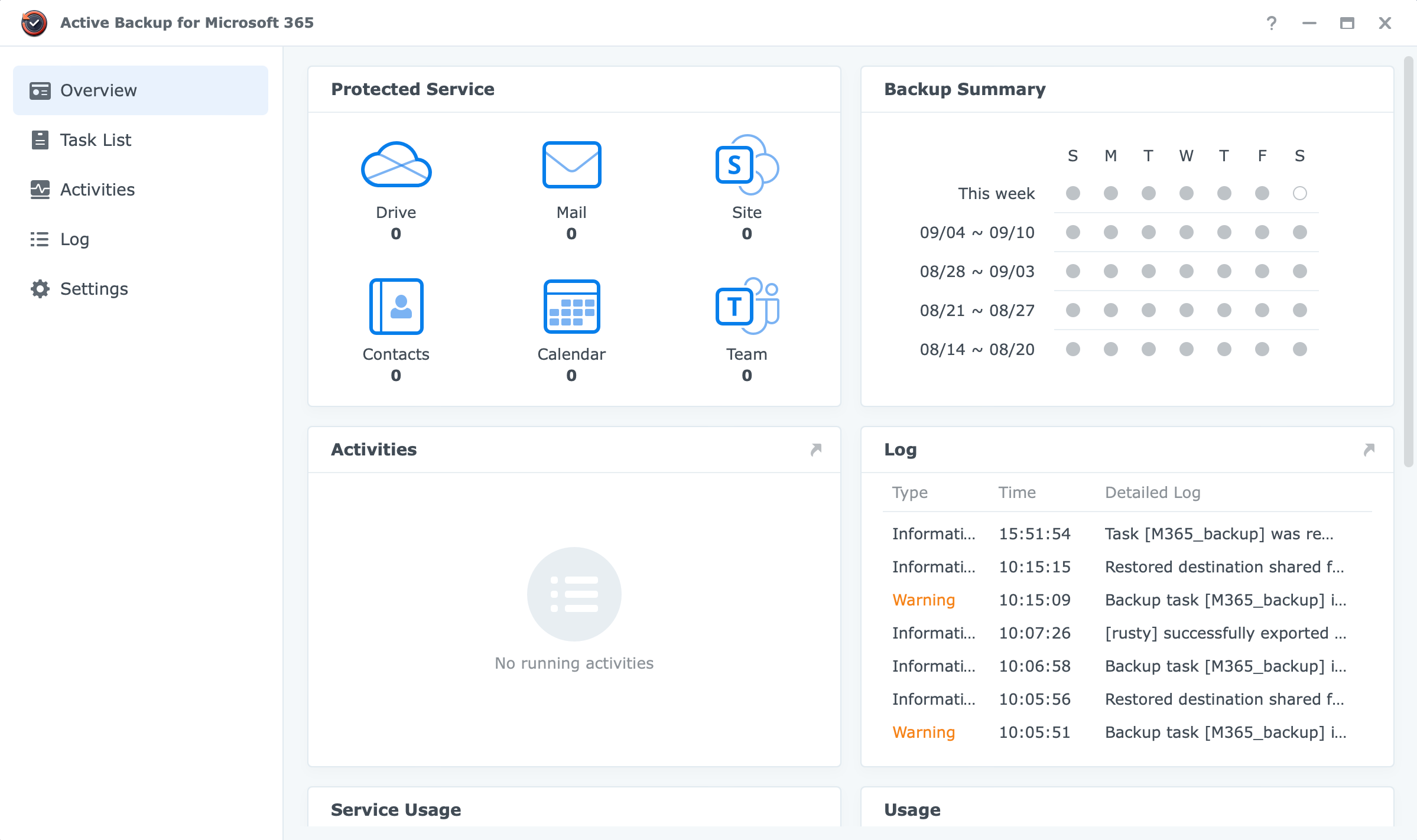Click the SharePoint Site icon
The width and height of the screenshot is (1417, 840).
747,165
